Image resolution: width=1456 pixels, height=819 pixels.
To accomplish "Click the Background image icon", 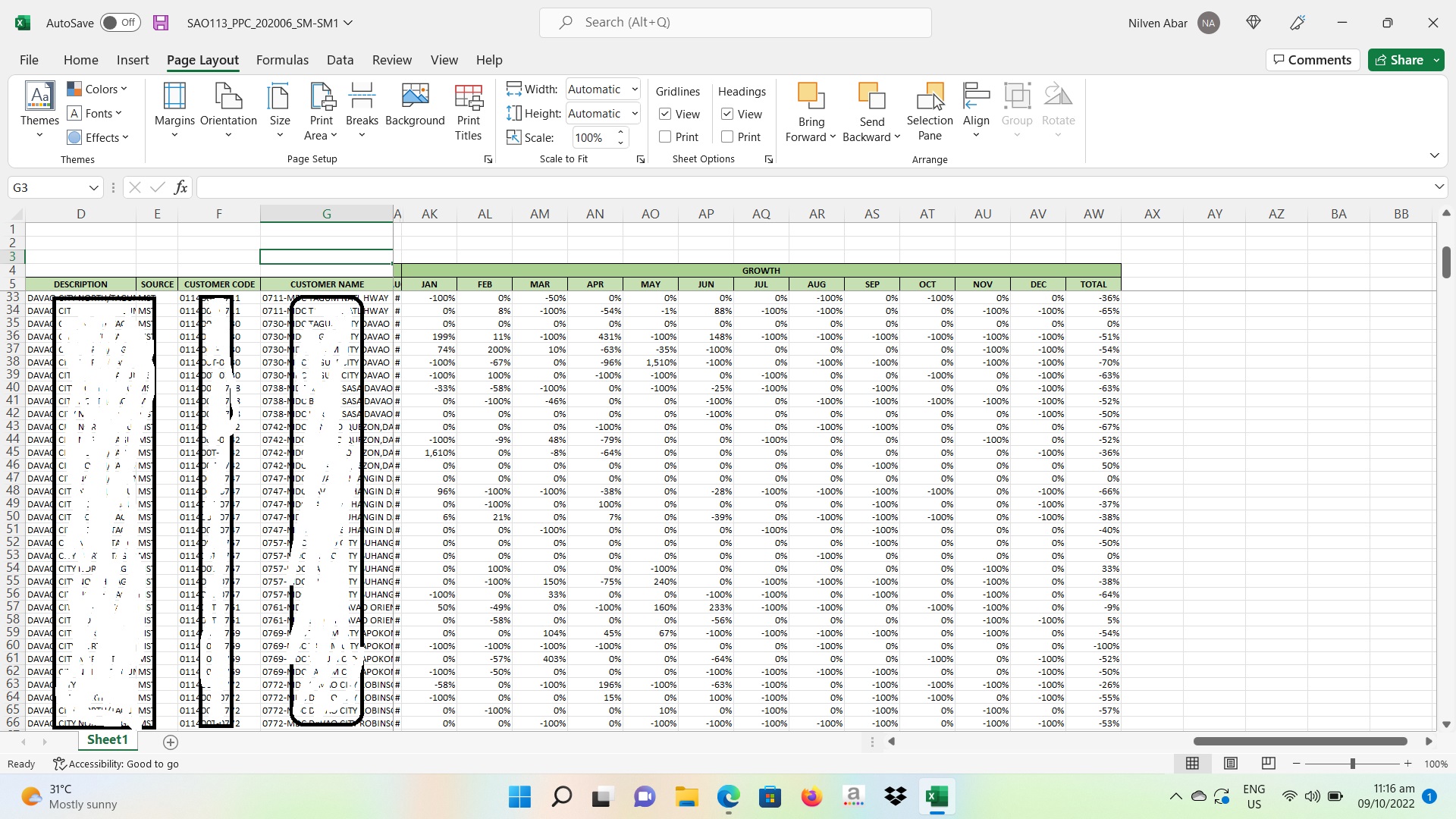I will tap(415, 97).
